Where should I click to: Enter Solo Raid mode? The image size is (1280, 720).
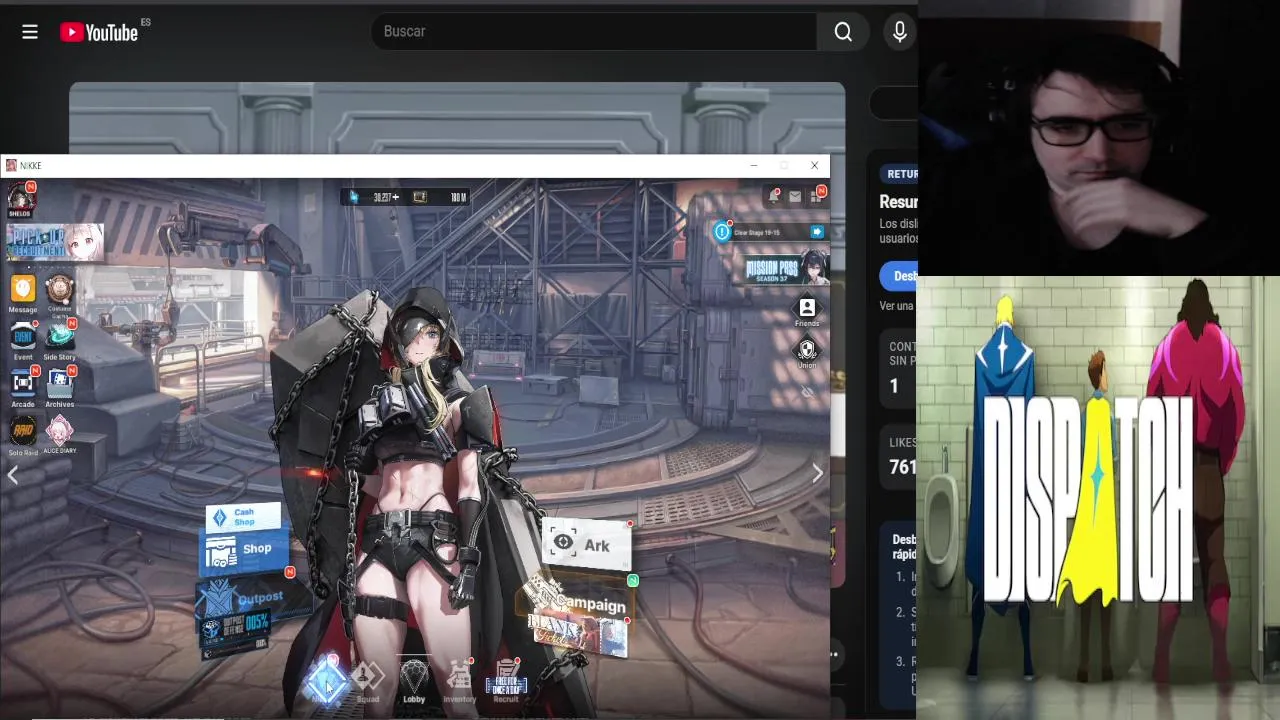coord(23,435)
